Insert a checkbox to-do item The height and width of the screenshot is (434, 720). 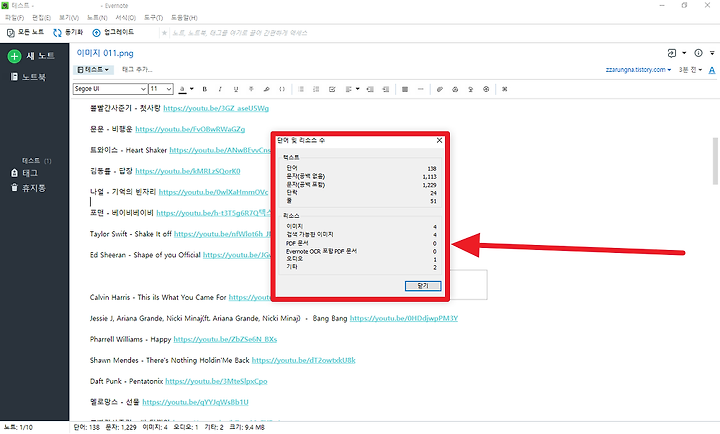332,89
